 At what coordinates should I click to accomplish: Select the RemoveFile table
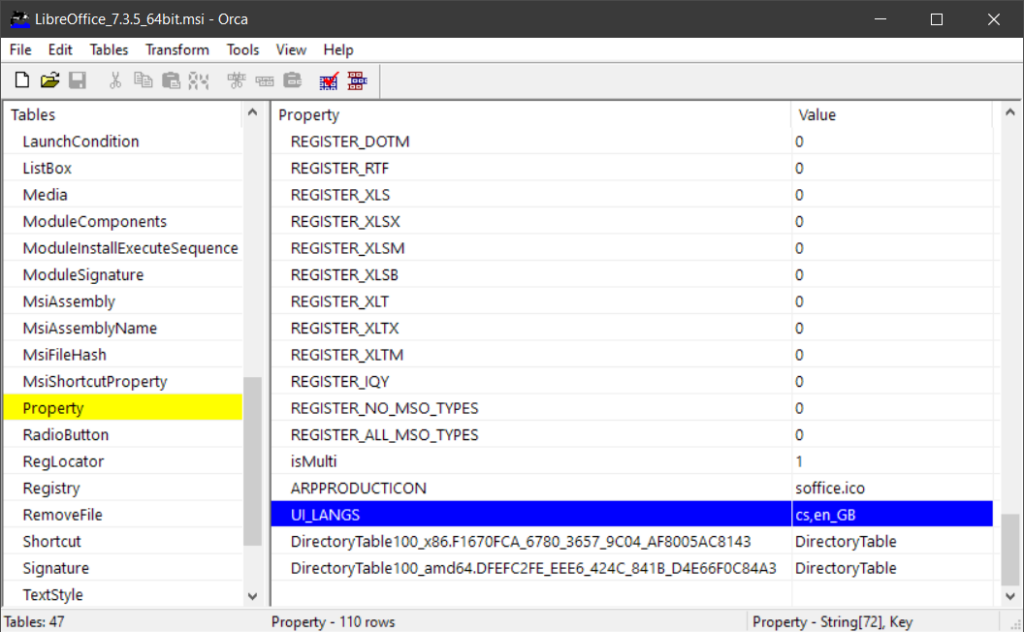pos(123,515)
